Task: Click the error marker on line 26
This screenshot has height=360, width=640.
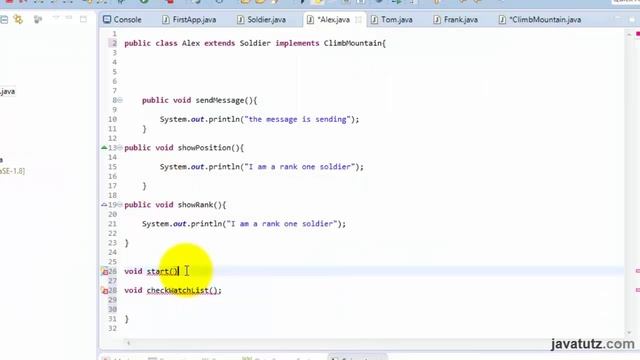Action: 104,271
